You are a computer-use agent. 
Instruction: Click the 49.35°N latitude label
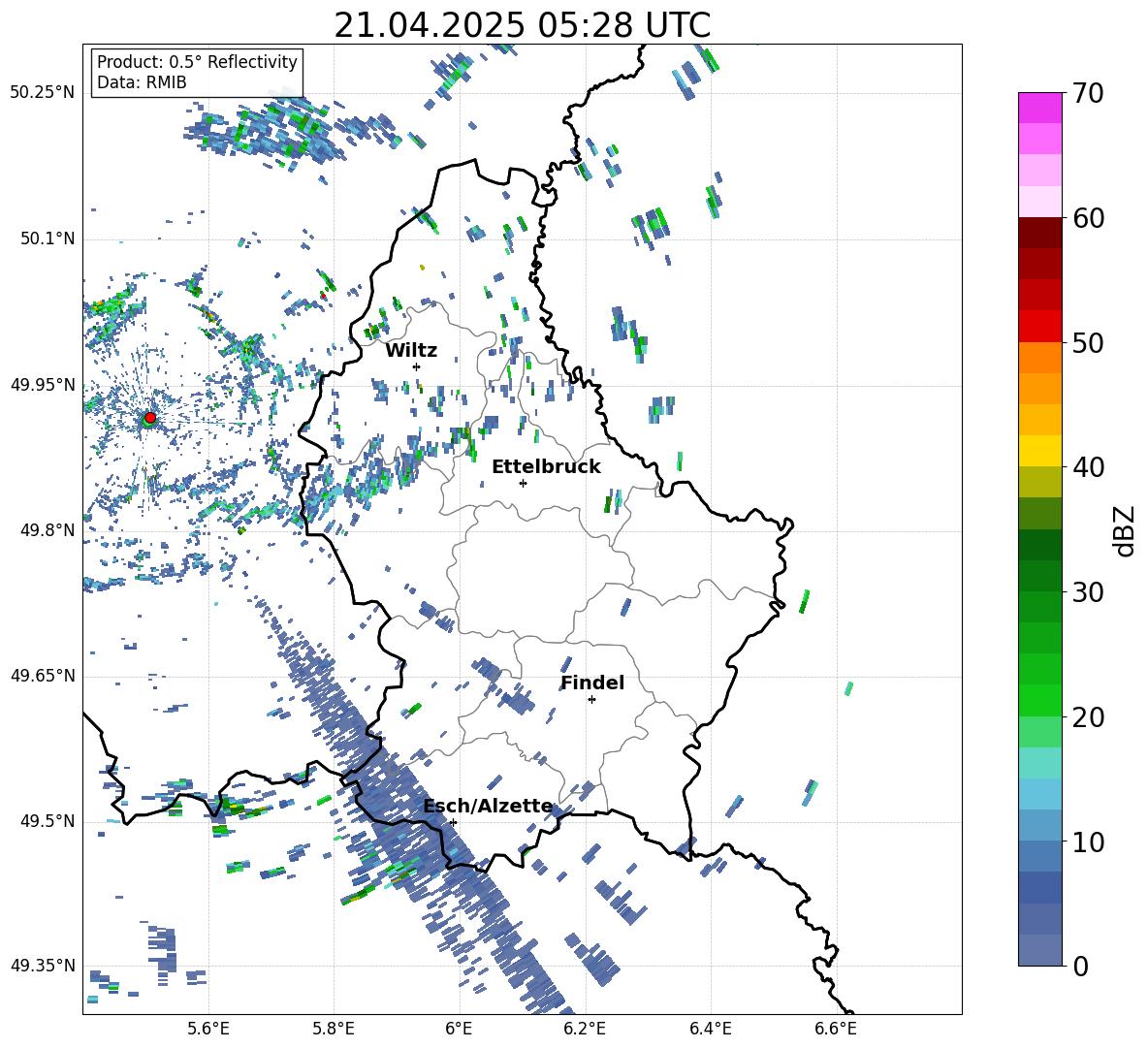pyautogui.click(x=42, y=966)
